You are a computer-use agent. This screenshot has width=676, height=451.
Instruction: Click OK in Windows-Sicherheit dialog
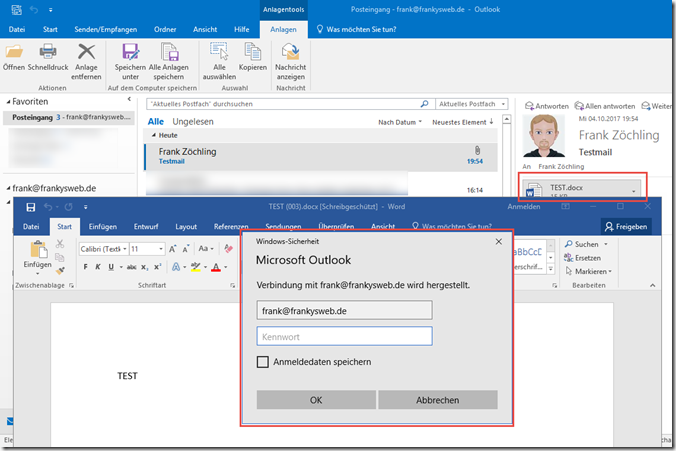(x=316, y=400)
